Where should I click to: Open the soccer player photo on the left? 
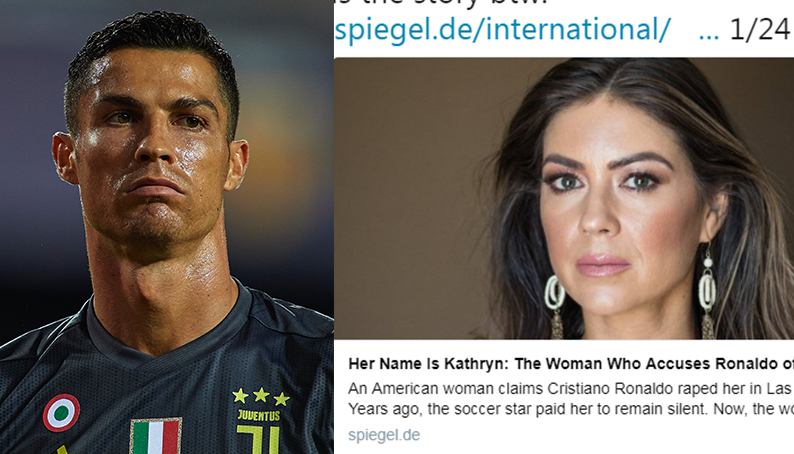pos(167,227)
